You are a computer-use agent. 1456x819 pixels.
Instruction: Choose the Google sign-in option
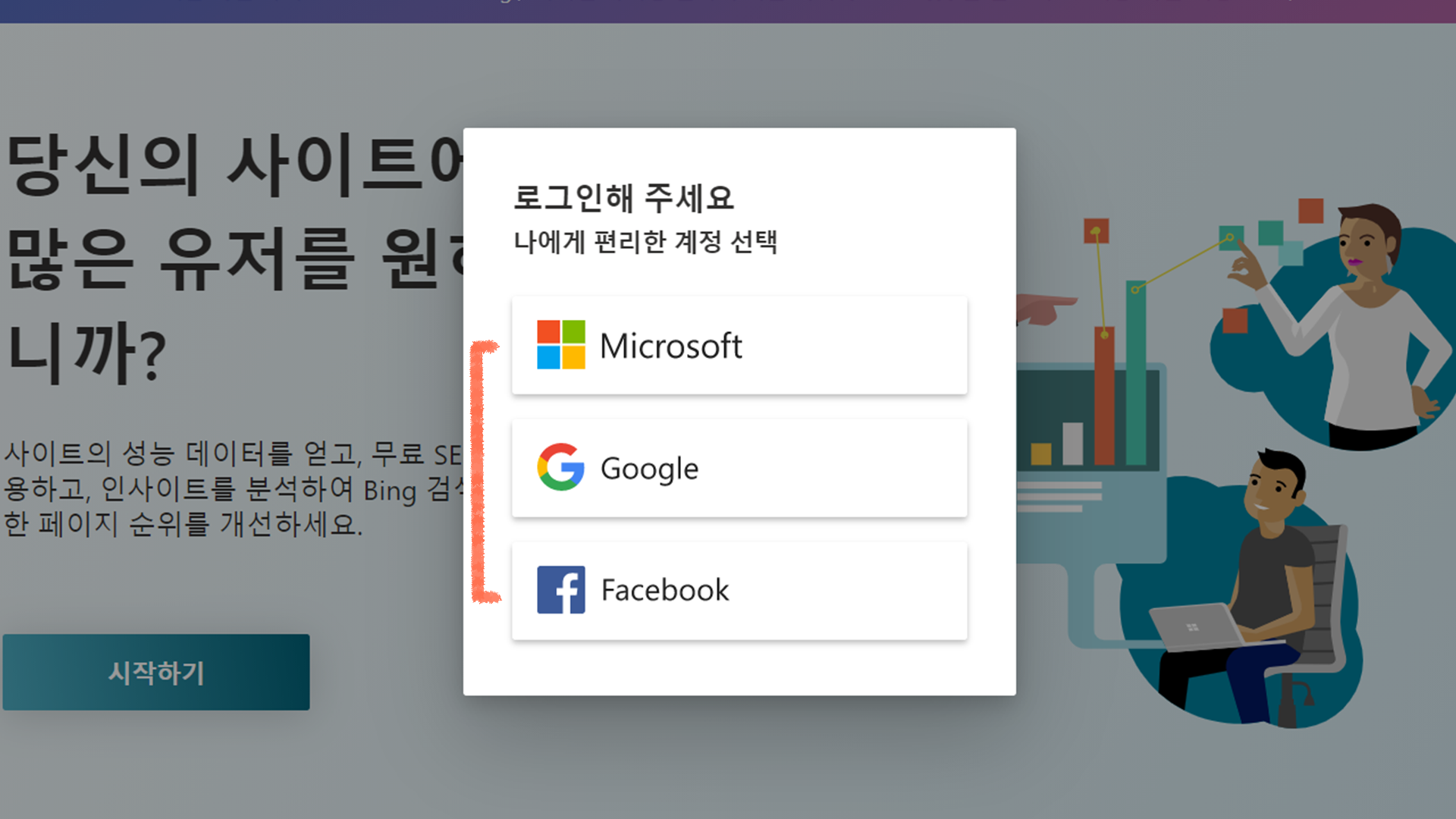tap(739, 468)
